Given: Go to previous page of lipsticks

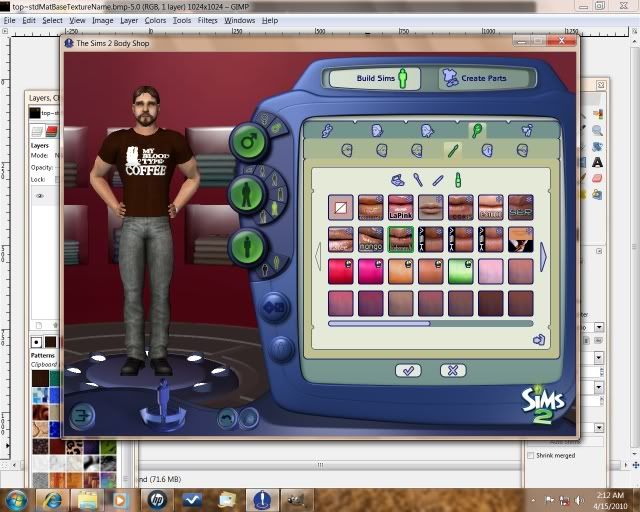Looking at the screenshot, I should (x=318, y=256).
